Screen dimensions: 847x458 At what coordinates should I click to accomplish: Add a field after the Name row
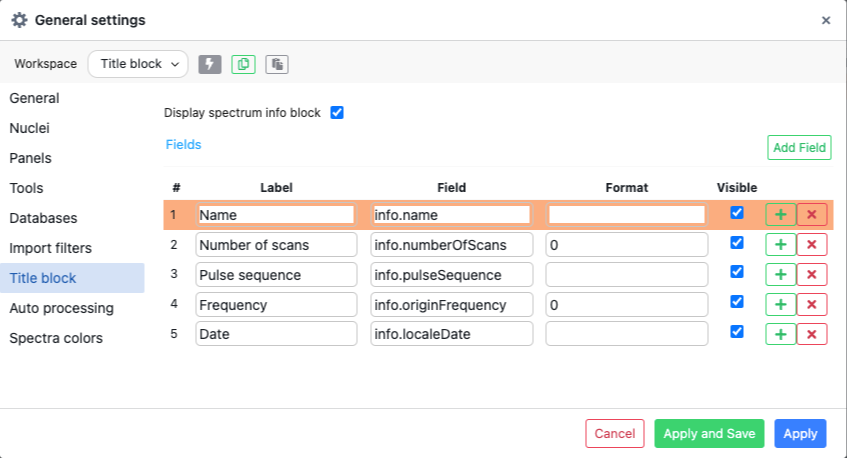(x=780, y=214)
